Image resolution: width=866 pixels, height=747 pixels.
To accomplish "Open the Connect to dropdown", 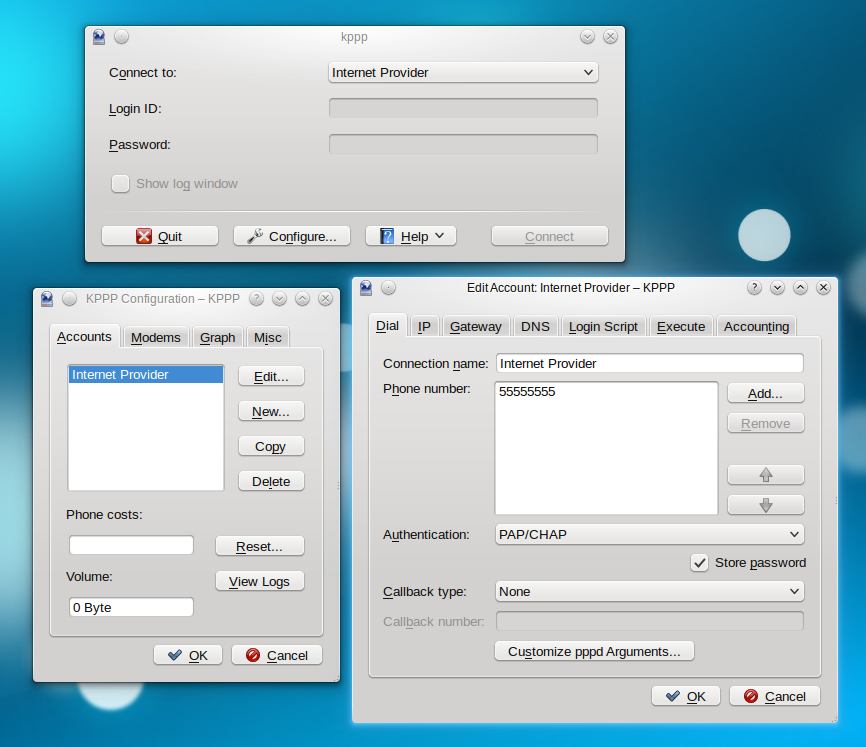I will point(463,72).
